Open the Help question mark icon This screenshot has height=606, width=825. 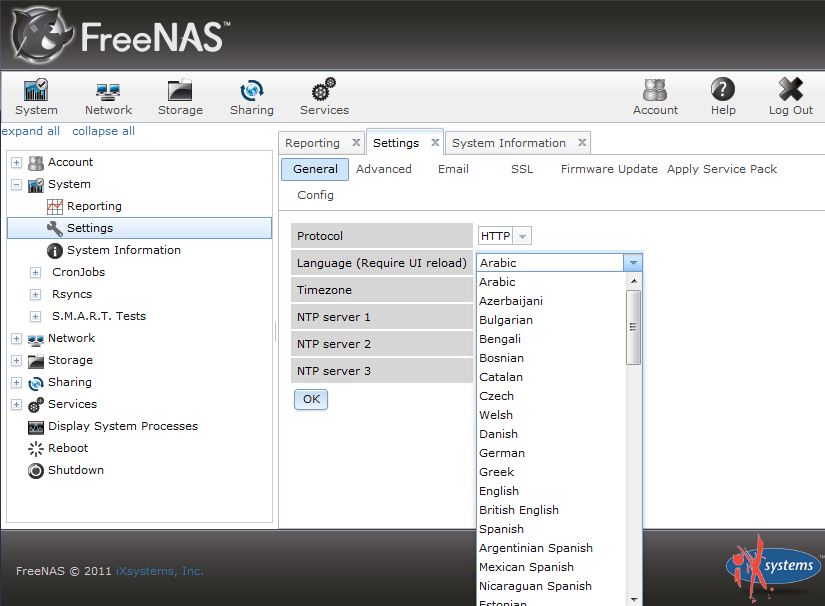coord(722,91)
